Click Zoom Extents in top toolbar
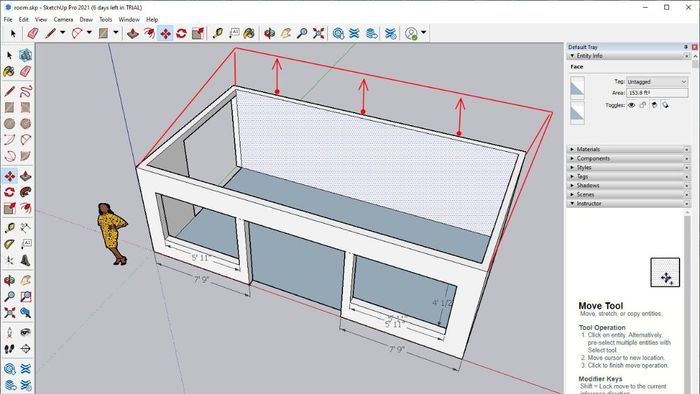700x394 pixels. (318, 33)
